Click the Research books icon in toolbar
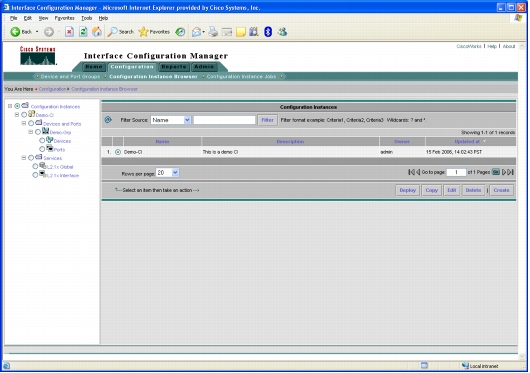 pyautogui.click(x=254, y=32)
